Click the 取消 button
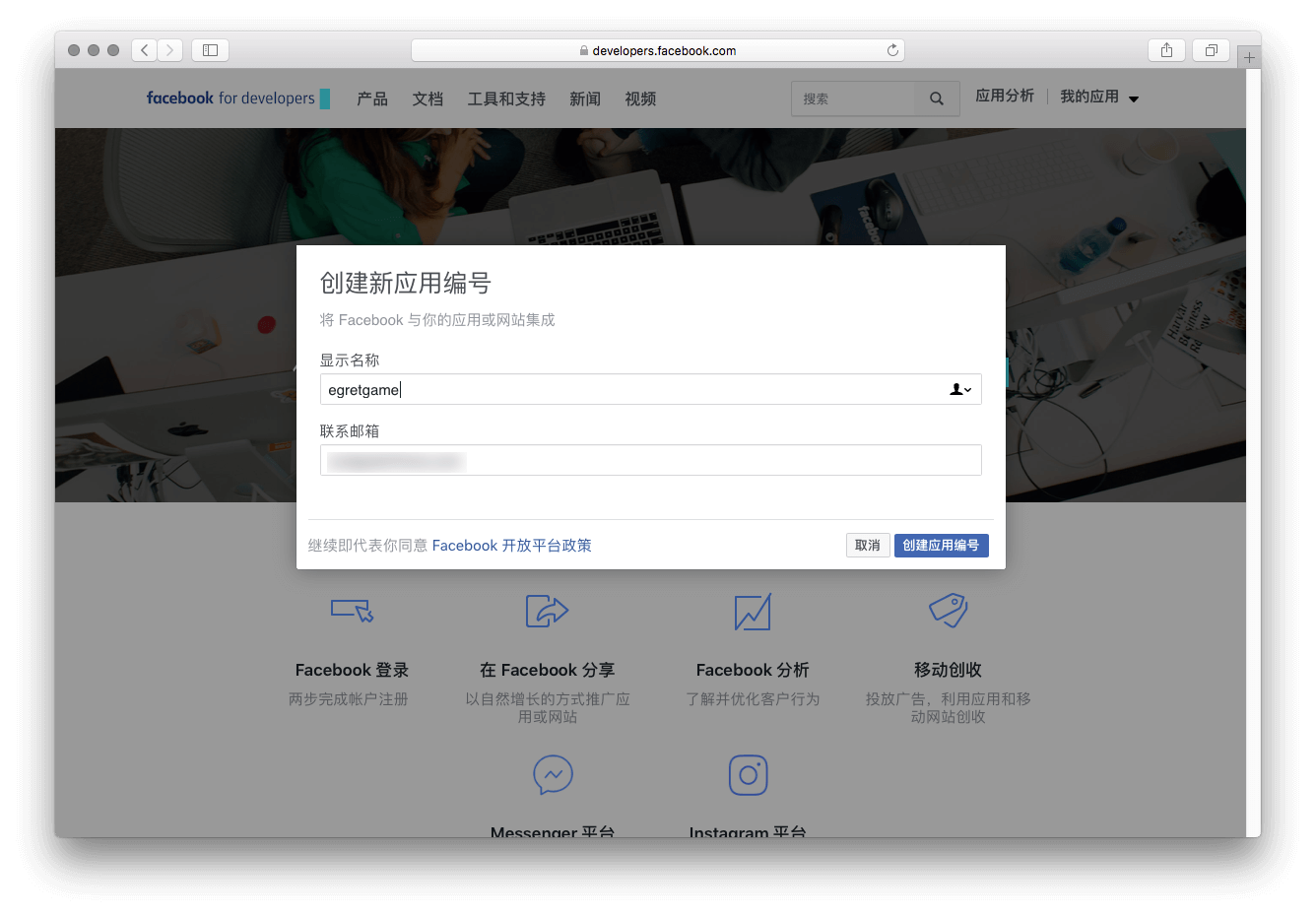This screenshot has height=916, width=1316. 868,546
